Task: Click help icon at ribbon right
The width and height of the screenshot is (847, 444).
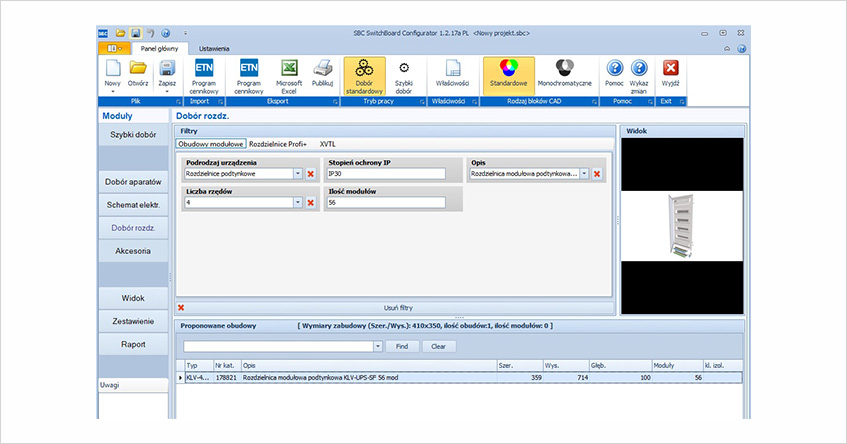Action: tap(742, 49)
